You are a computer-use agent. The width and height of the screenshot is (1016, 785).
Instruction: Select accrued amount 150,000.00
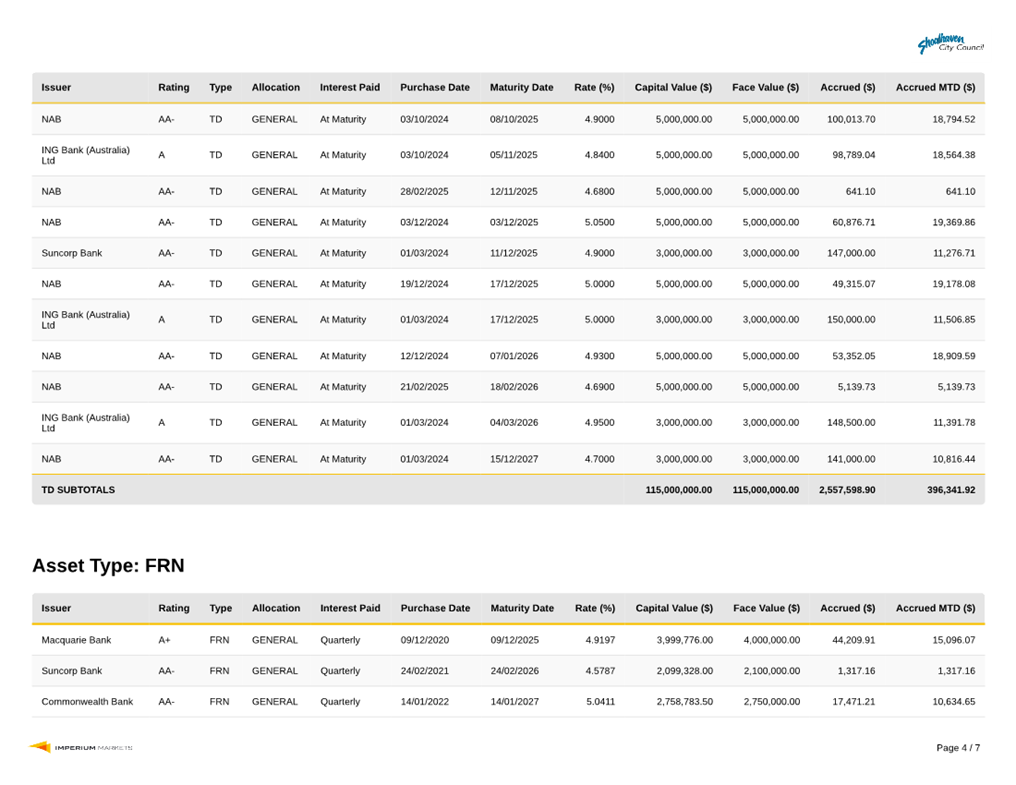[x=851, y=320]
